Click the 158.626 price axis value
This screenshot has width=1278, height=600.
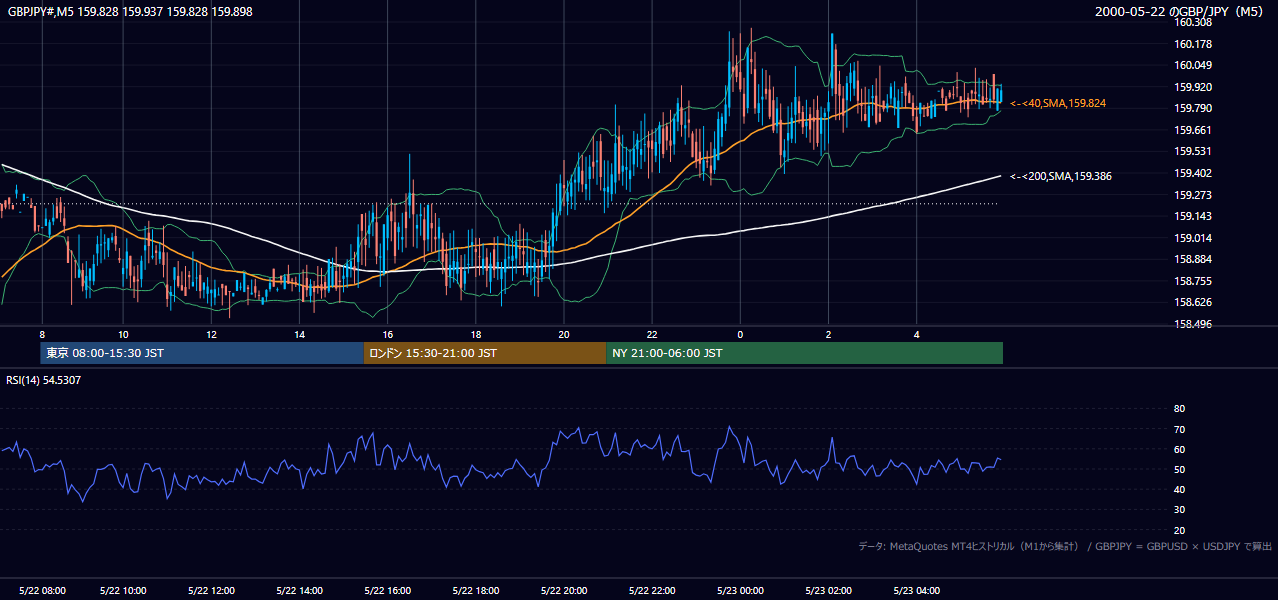pos(1193,302)
